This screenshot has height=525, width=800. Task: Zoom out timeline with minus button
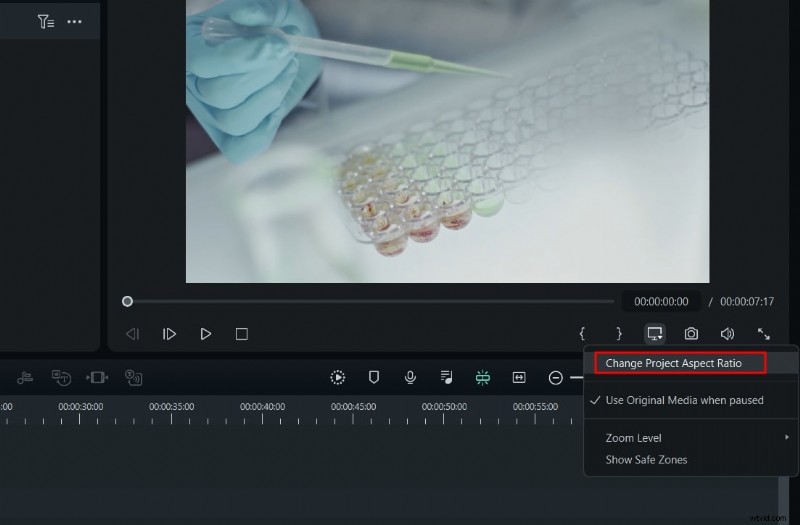pos(556,378)
